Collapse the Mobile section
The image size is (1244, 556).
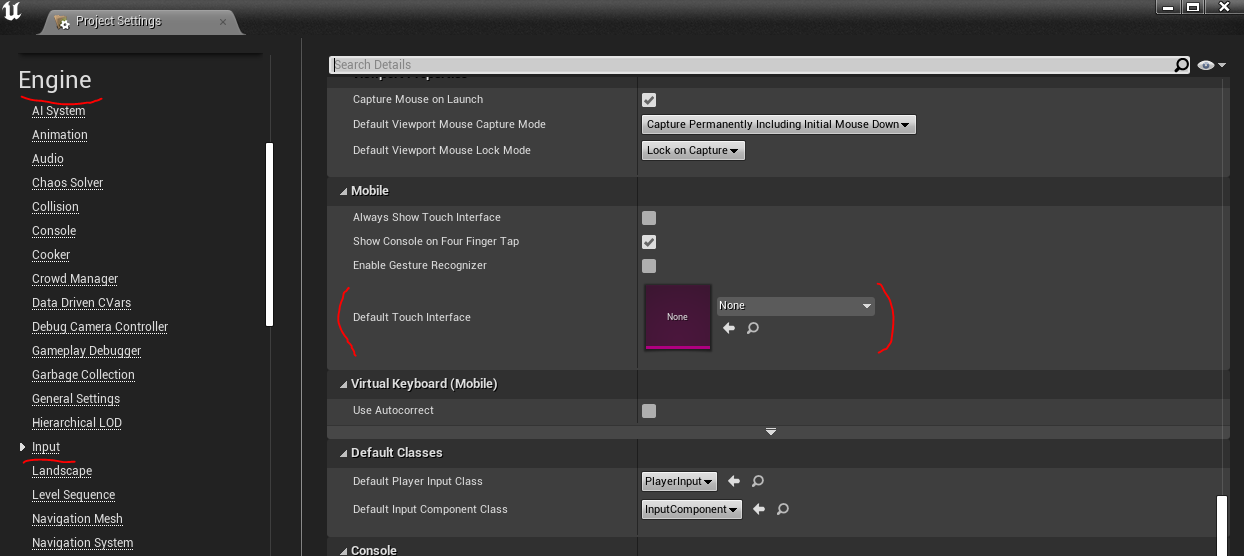(x=343, y=191)
